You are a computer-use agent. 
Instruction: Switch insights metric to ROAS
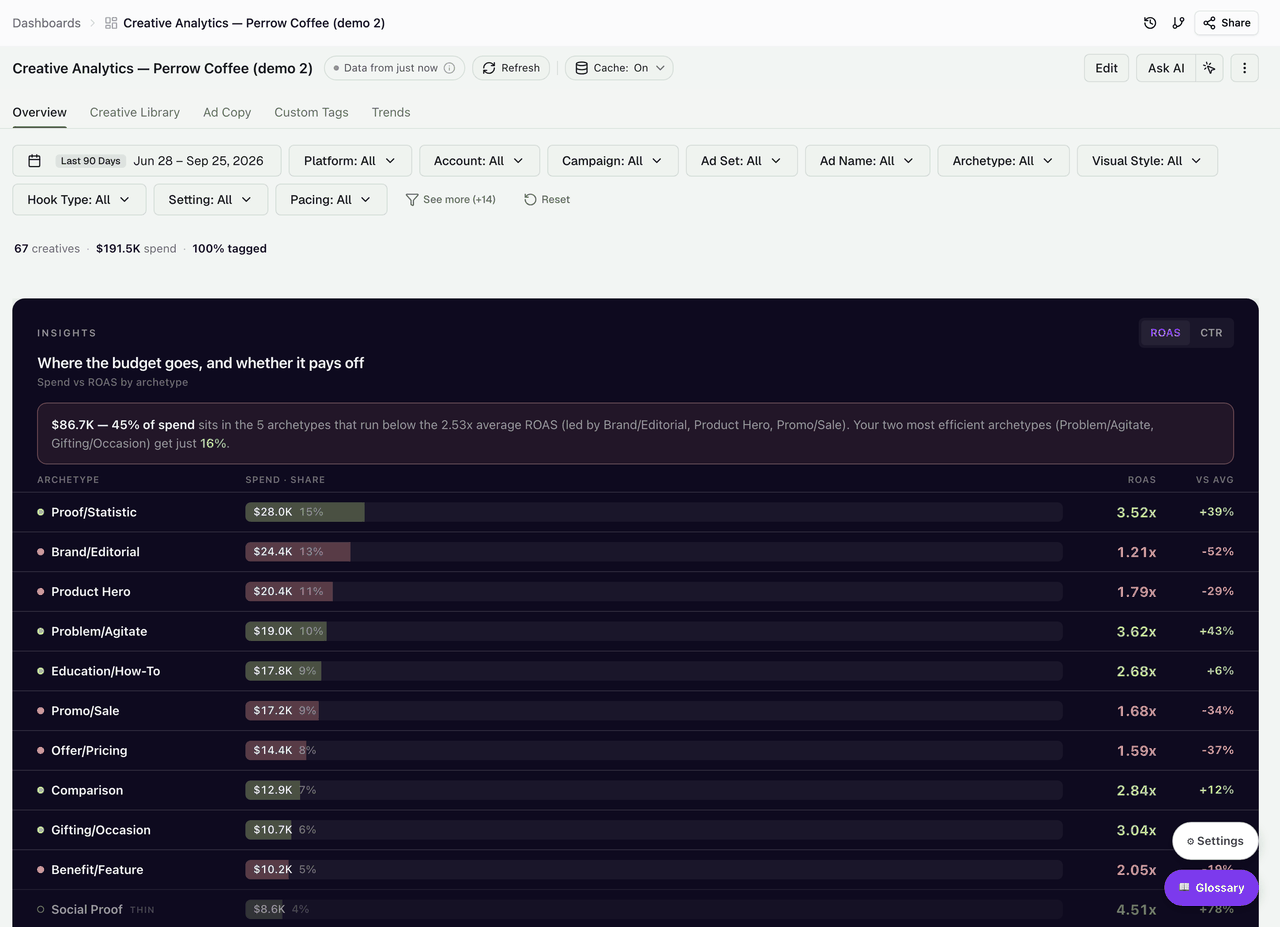[x=1165, y=333]
